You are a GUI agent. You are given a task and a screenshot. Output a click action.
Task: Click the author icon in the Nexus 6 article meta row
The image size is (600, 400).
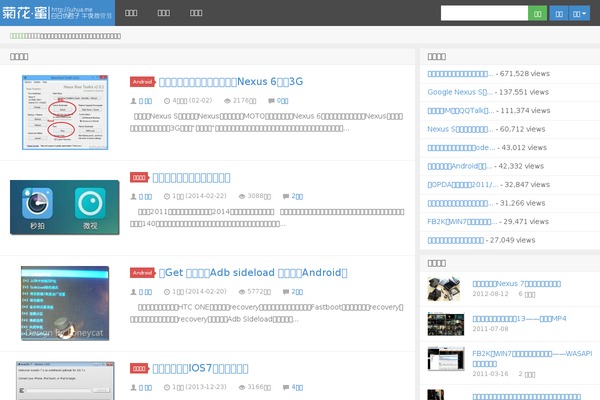coord(133,101)
